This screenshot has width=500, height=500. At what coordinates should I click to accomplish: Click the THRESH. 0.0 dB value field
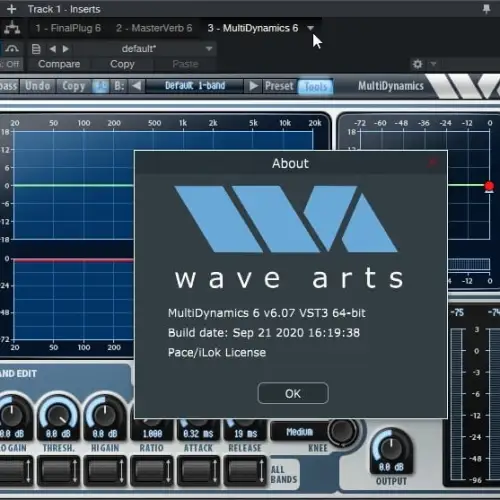pyautogui.click(x=58, y=434)
